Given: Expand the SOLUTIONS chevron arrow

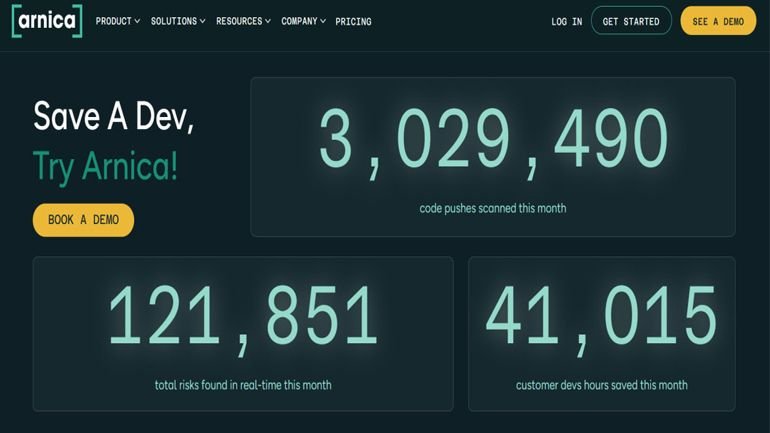Looking at the screenshot, I should click(202, 21).
